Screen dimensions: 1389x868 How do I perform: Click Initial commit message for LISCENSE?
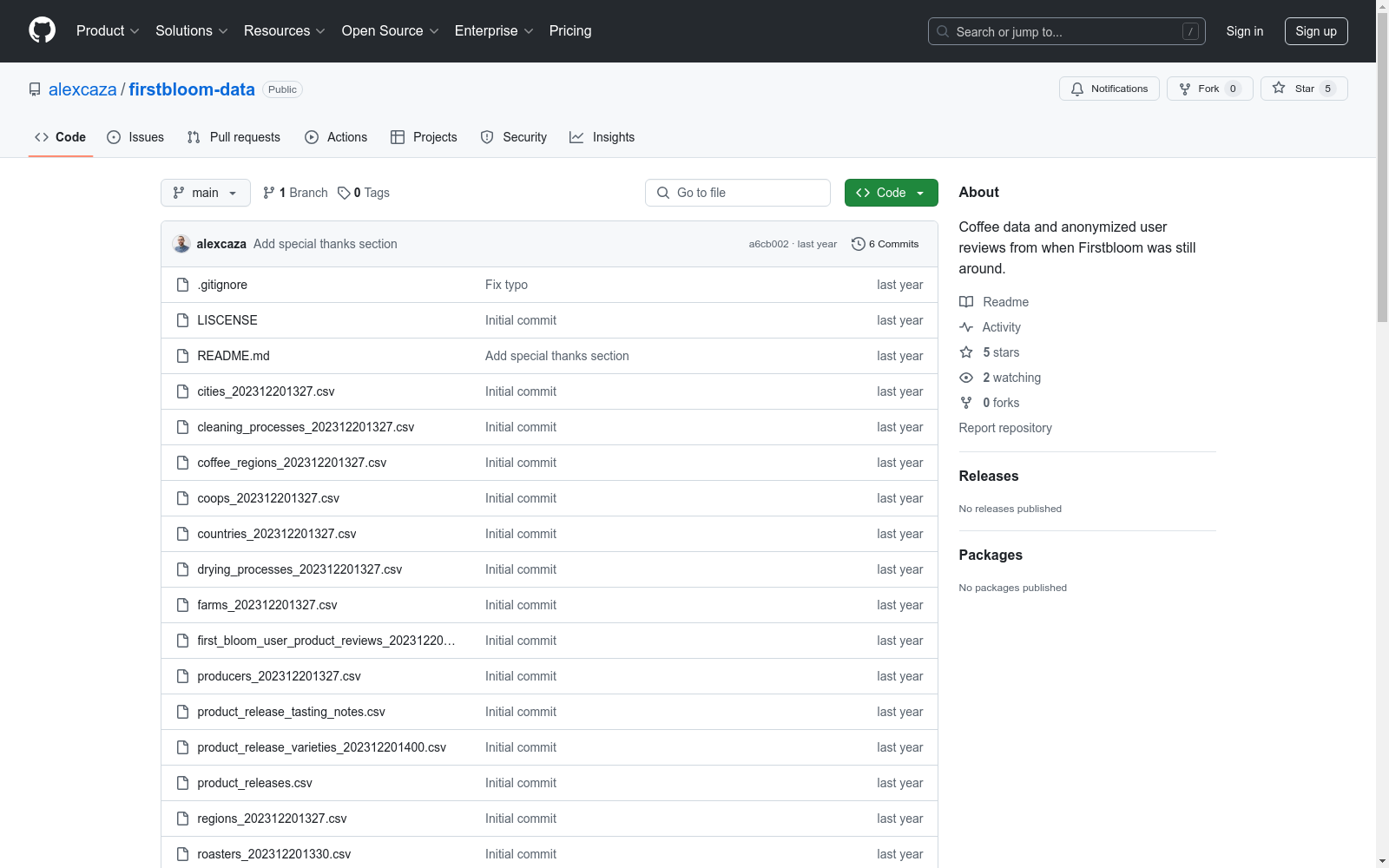521,320
